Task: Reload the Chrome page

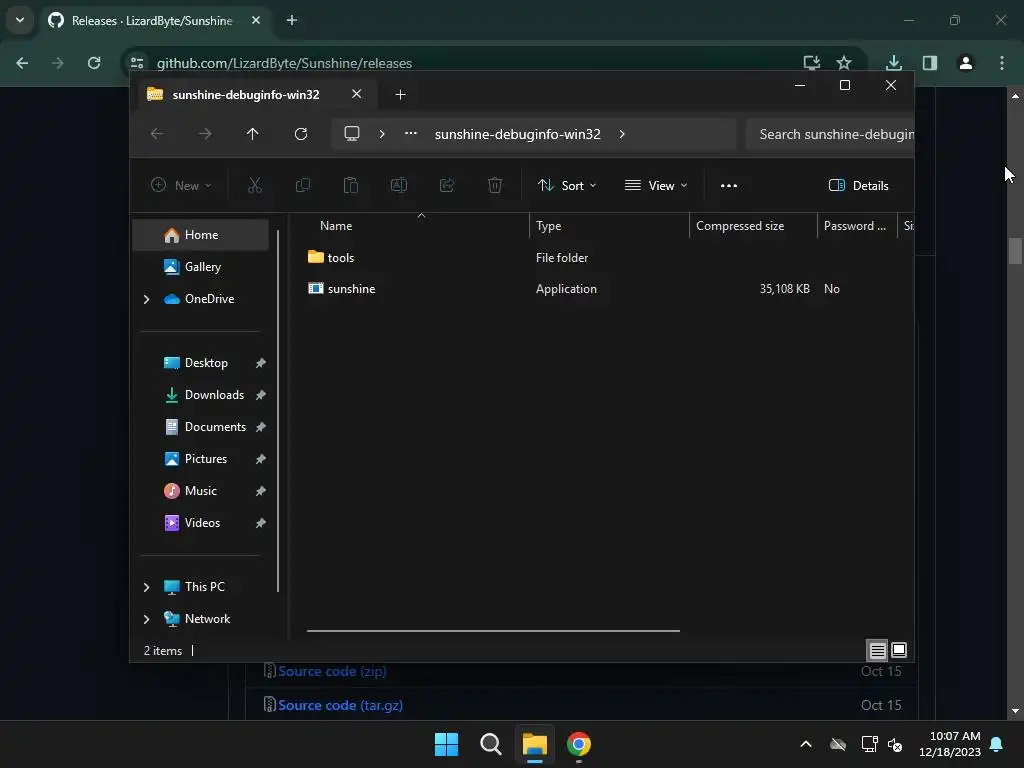Action: pyautogui.click(x=94, y=63)
